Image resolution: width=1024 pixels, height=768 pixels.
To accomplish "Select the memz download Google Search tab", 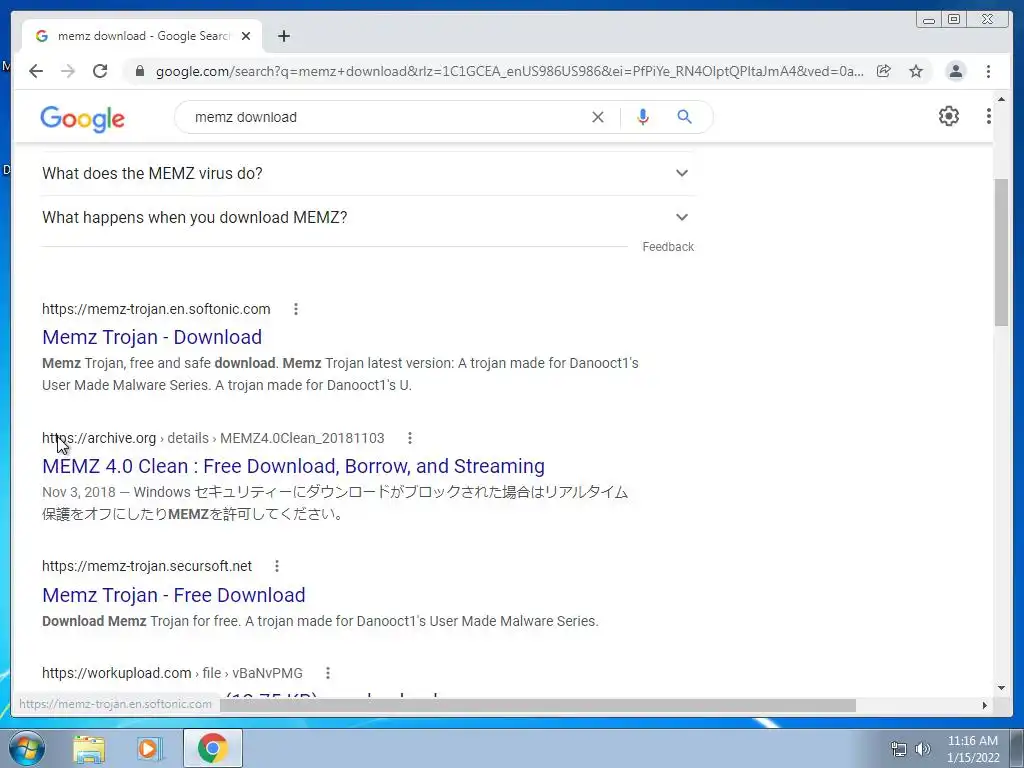I will [142, 36].
